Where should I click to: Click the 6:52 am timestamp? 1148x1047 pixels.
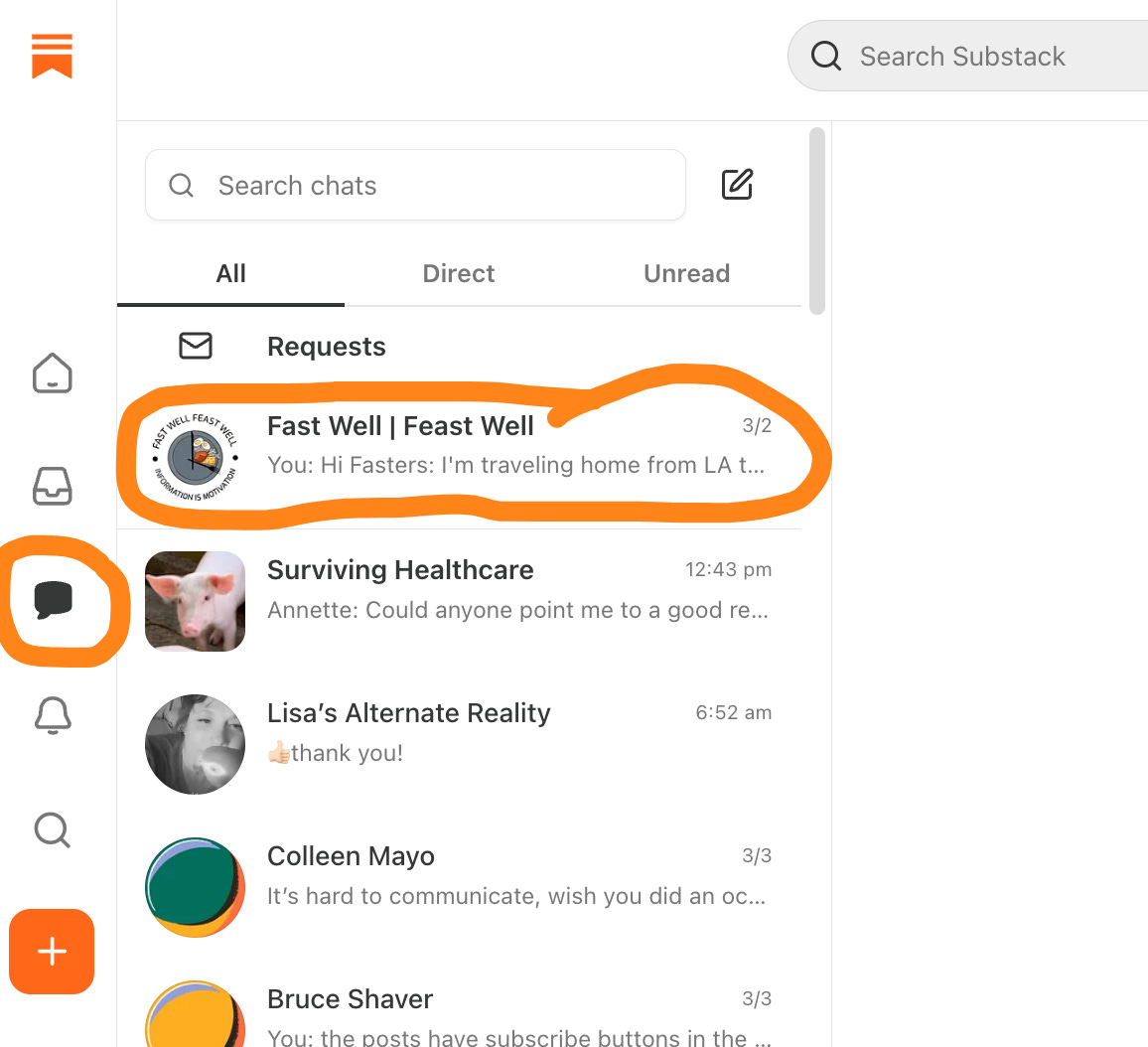pos(734,712)
